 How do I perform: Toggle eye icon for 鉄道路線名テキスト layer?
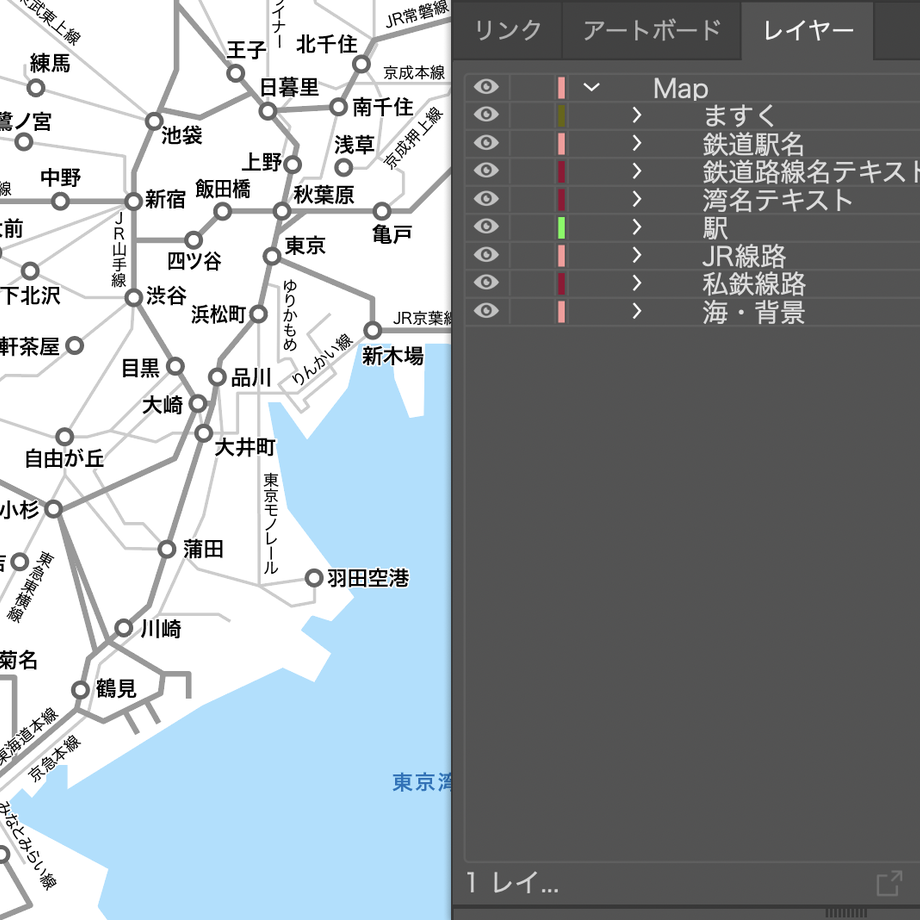486,171
